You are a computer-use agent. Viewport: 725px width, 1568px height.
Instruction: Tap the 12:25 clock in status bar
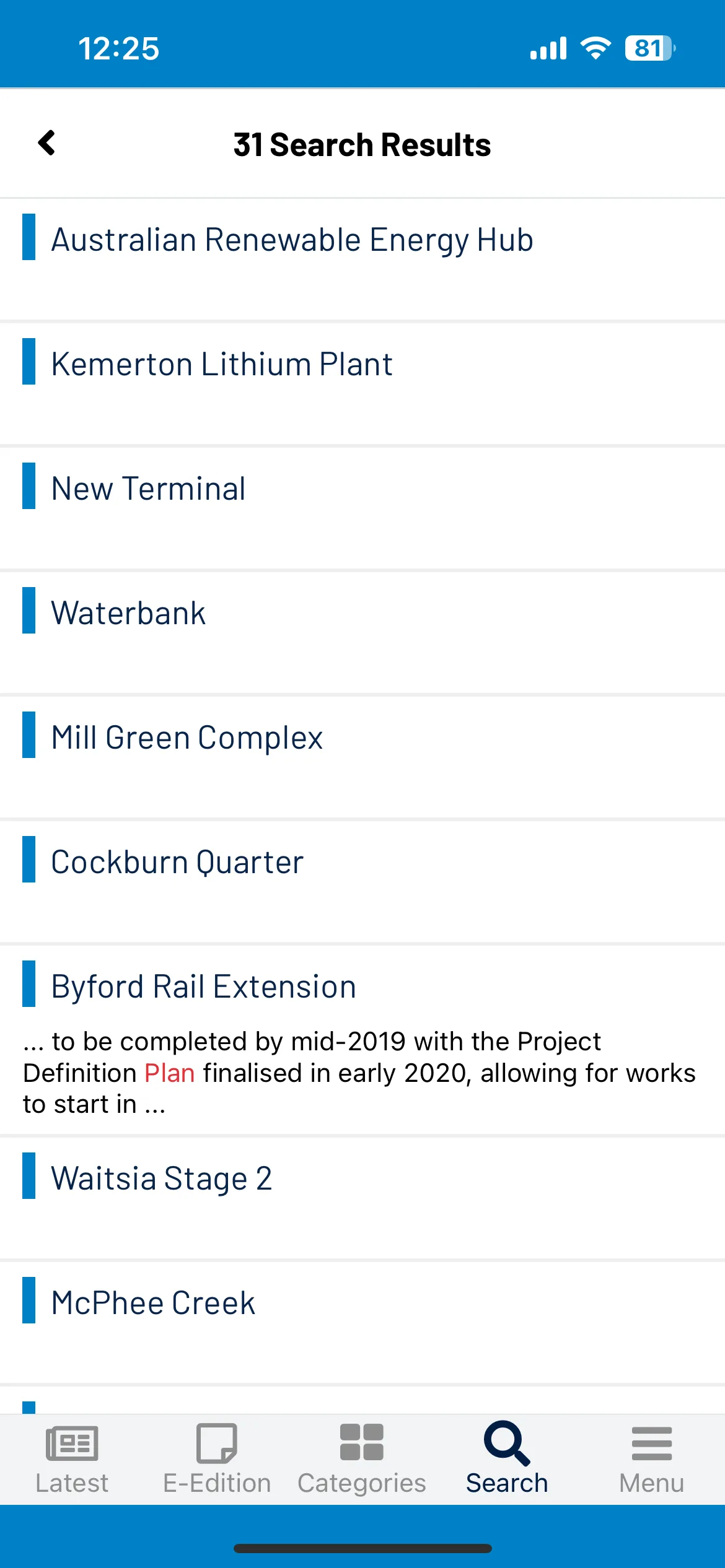click(x=119, y=48)
